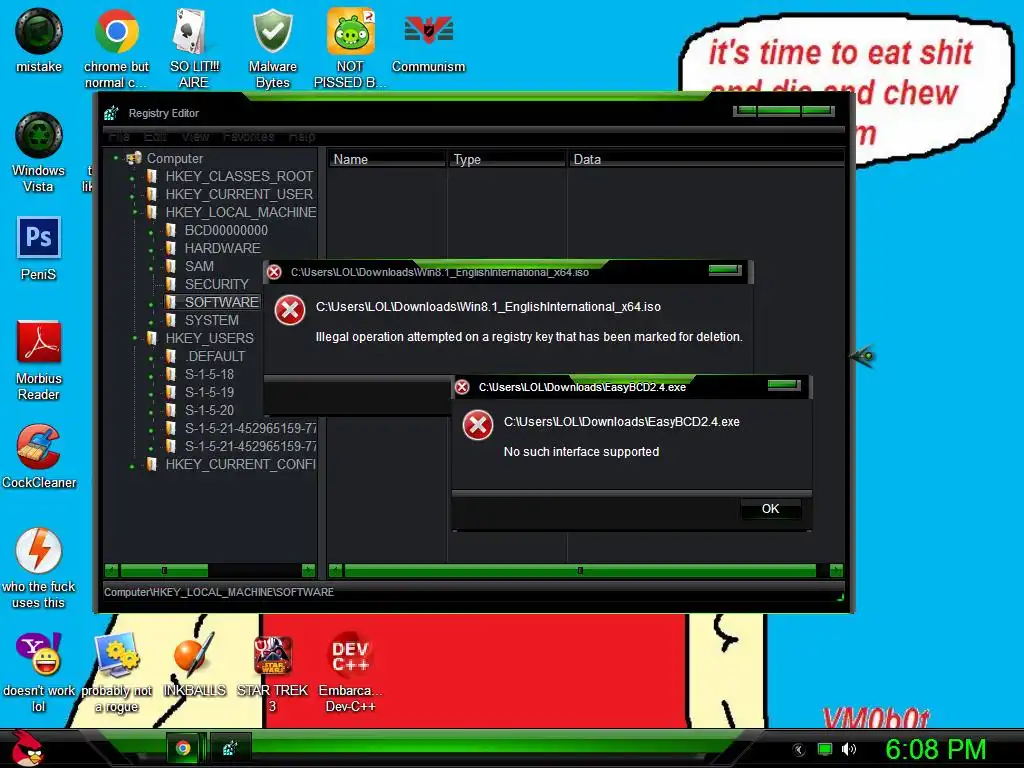The image size is (1024, 768).
Task: Select the SYSTEM key
Action: pos(212,320)
